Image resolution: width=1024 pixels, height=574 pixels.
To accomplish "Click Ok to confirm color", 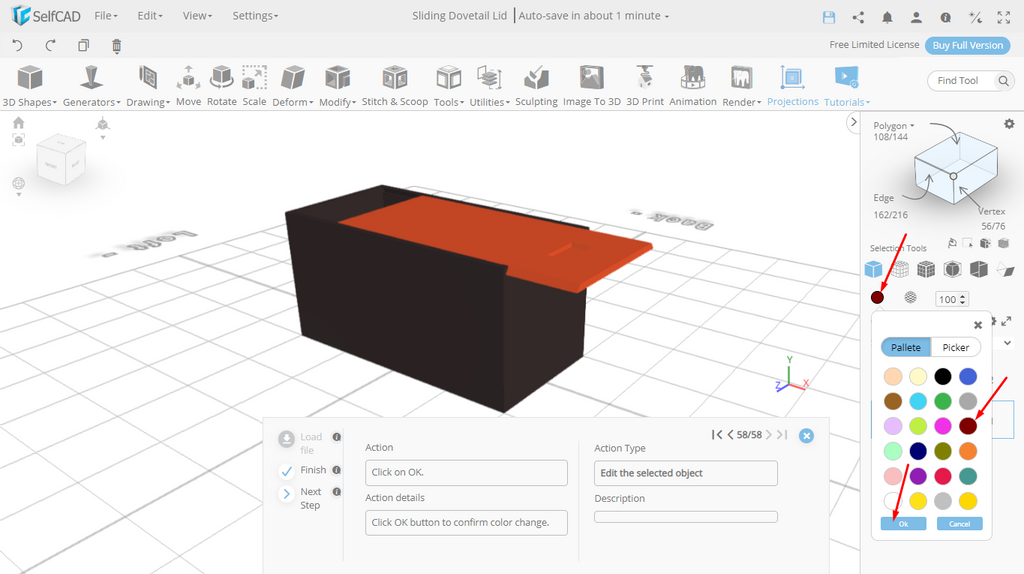I will pyautogui.click(x=903, y=524).
